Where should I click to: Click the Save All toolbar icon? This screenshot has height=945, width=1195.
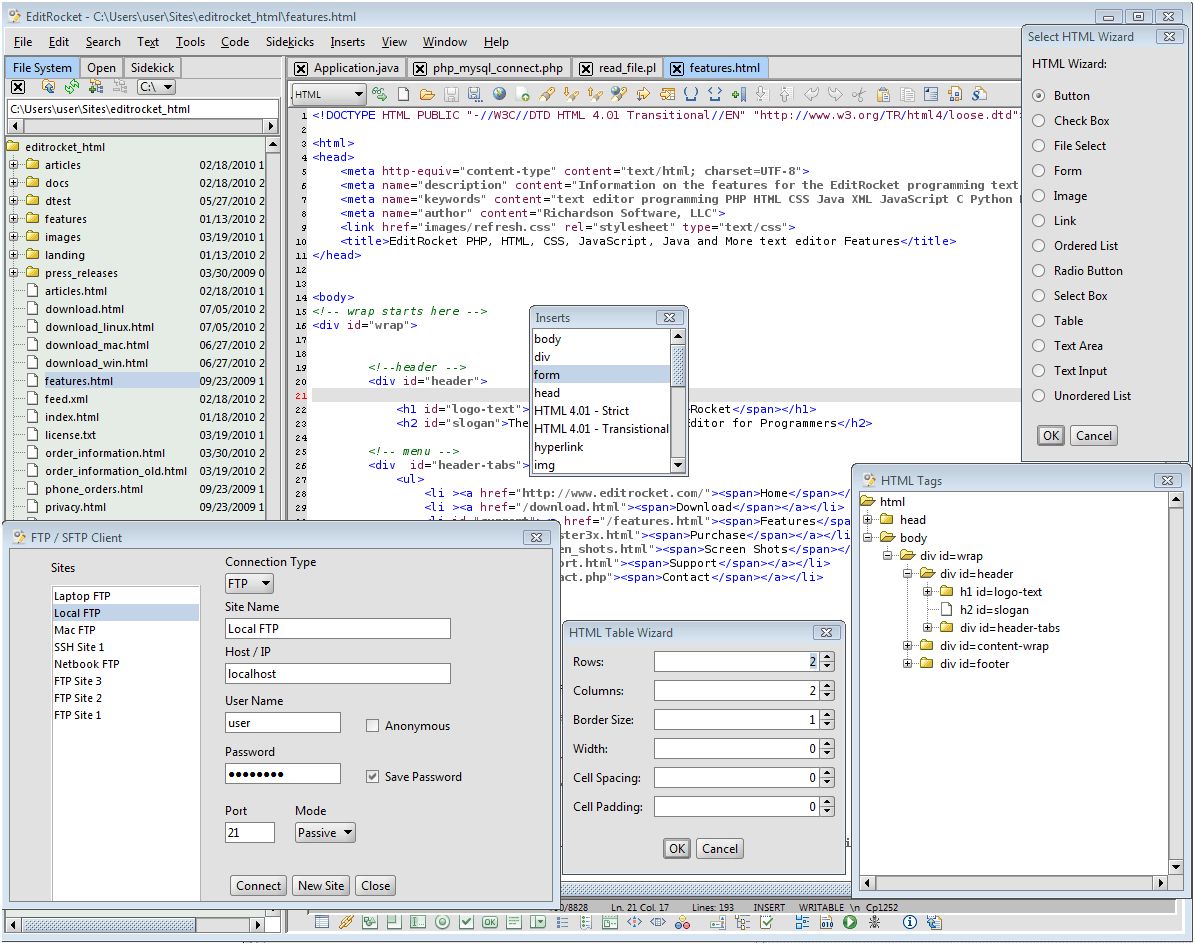tap(476, 93)
